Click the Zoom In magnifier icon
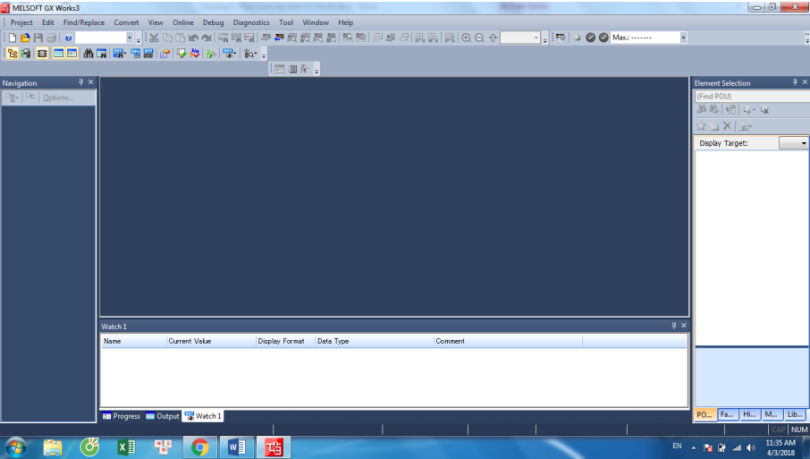Viewport: 810px width, 459px height. pyautogui.click(x=466, y=38)
